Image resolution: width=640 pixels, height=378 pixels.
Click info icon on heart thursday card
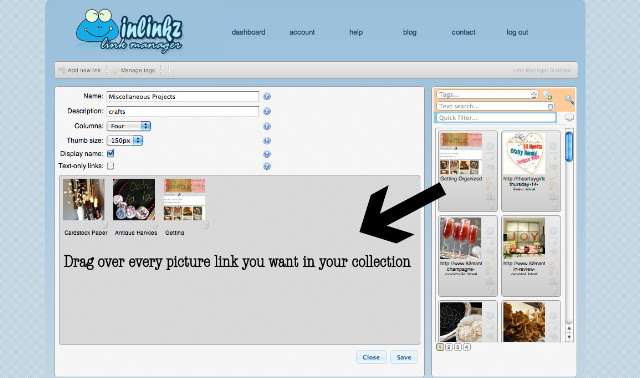click(553, 146)
